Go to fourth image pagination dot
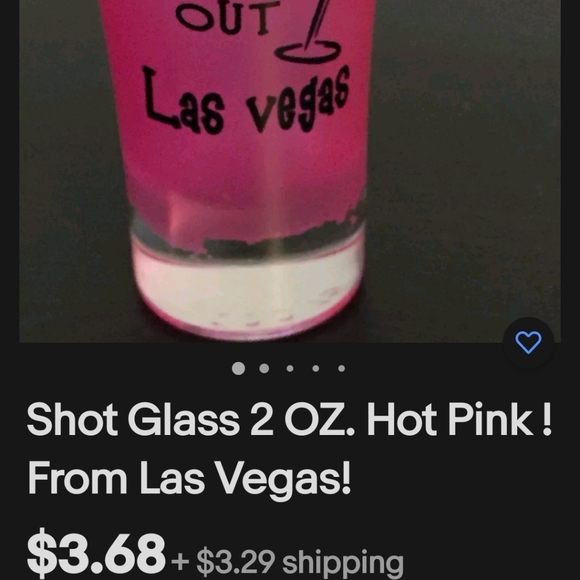 tap(316, 368)
